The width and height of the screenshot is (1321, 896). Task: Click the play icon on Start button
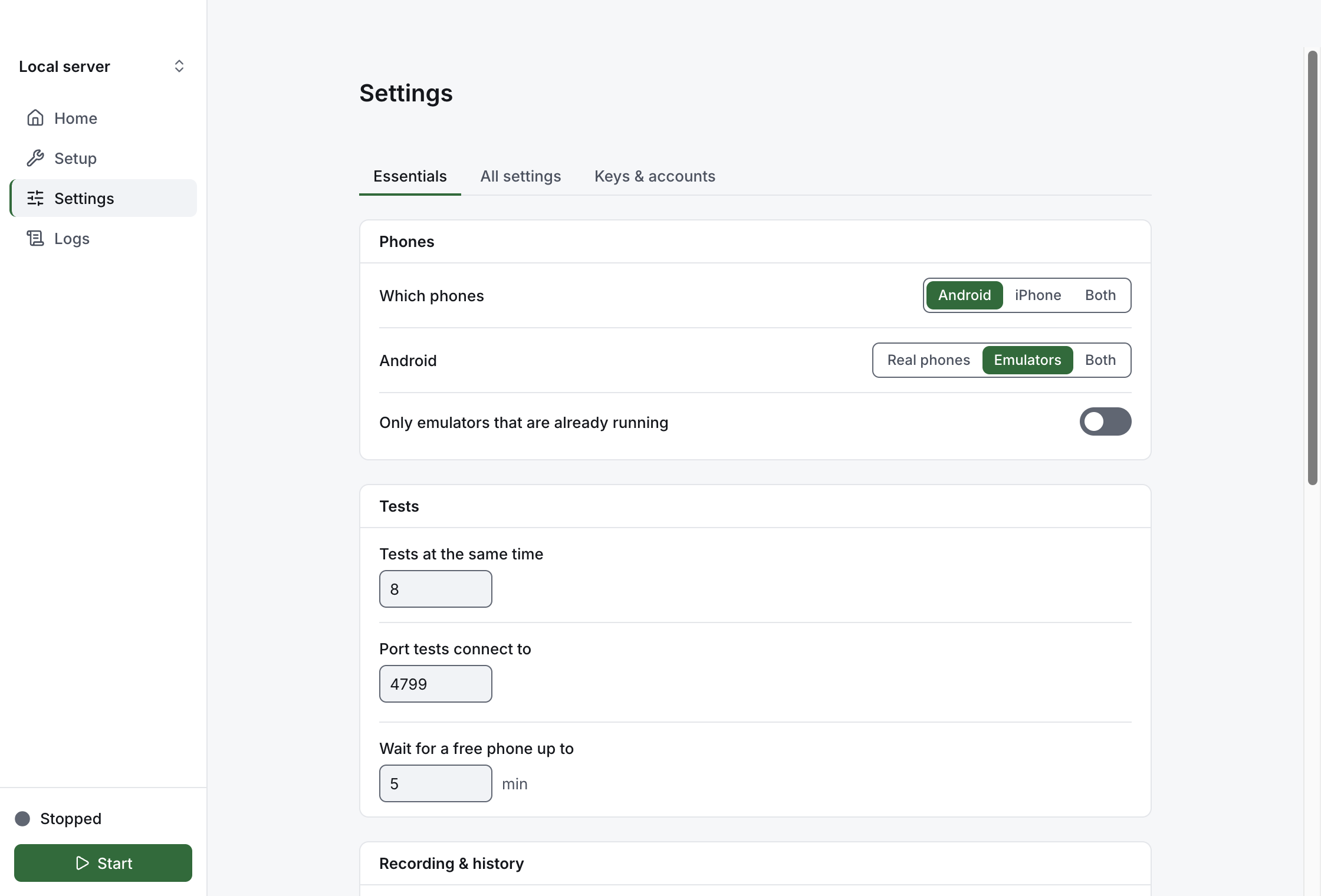(x=83, y=863)
